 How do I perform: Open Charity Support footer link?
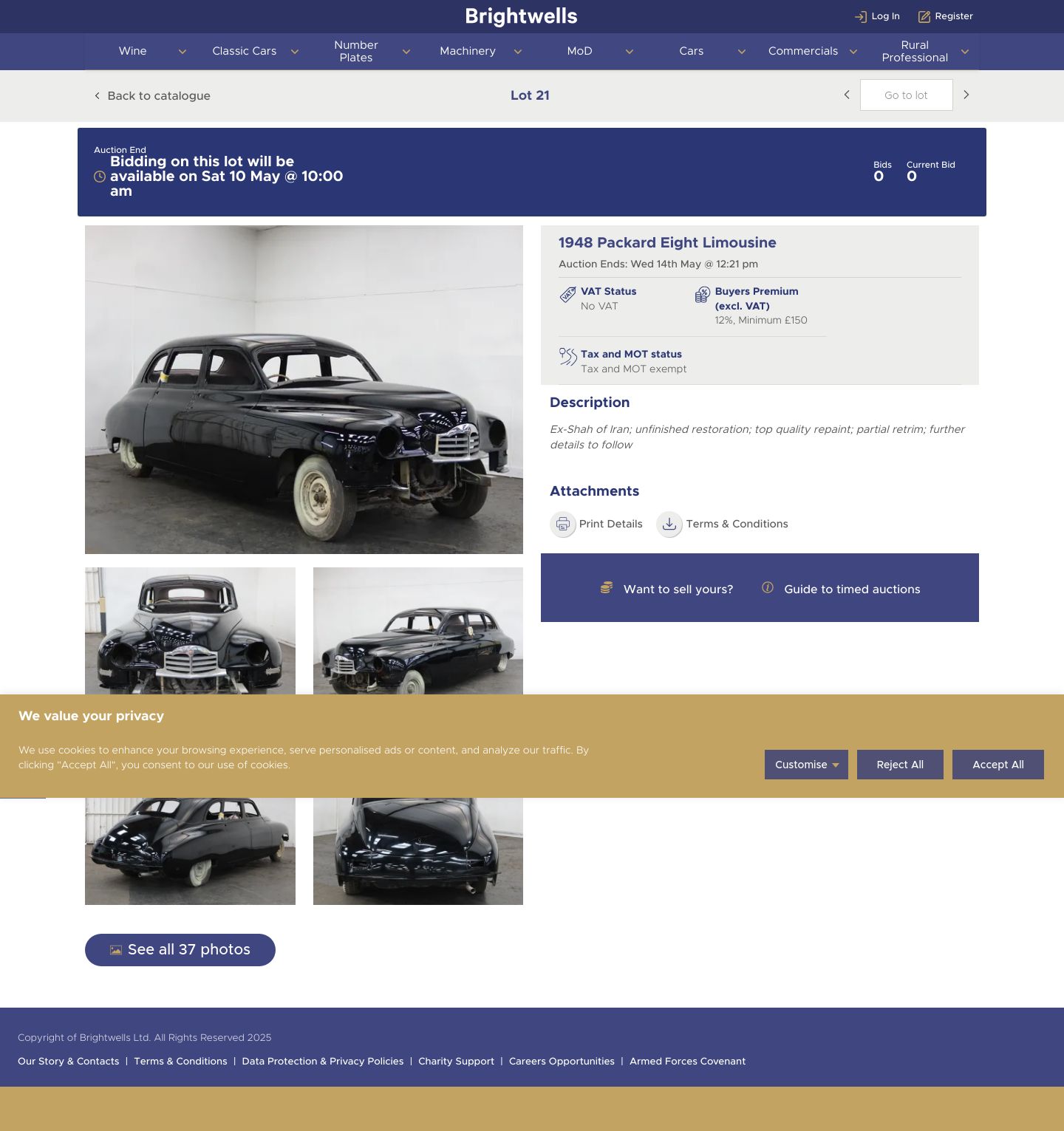click(x=456, y=1062)
